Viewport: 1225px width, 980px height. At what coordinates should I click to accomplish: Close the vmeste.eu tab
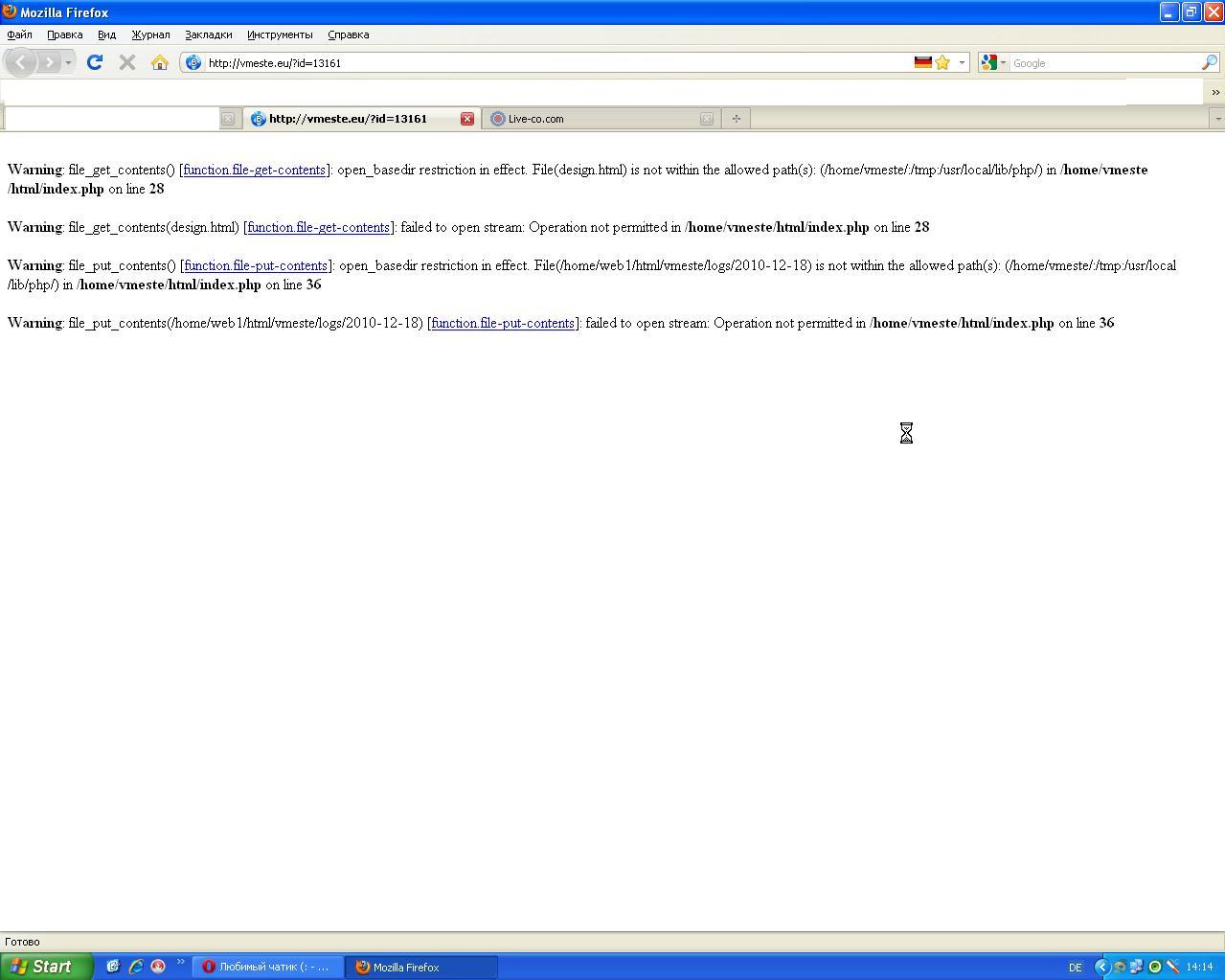(x=467, y=119)
